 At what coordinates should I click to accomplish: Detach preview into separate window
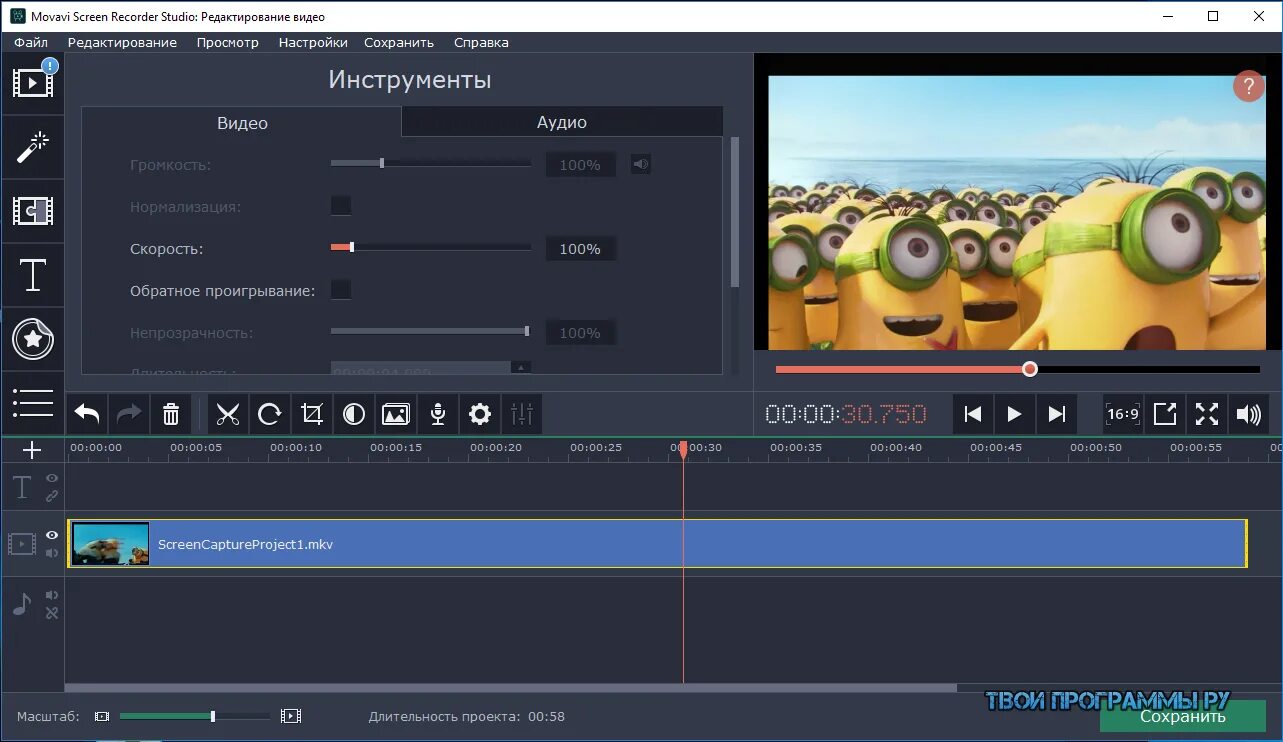(1165, 414)
